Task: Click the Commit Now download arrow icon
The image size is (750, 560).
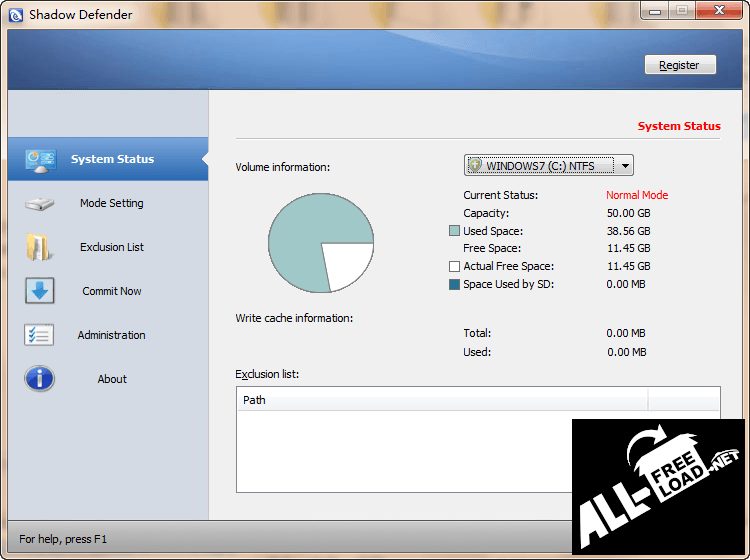Action: (x=40, y=292)
